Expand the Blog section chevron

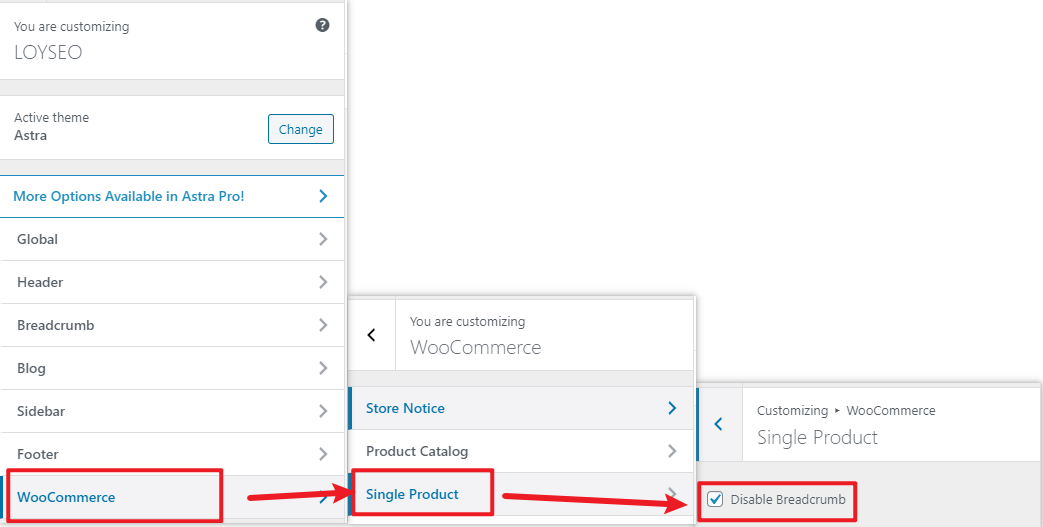323,368
